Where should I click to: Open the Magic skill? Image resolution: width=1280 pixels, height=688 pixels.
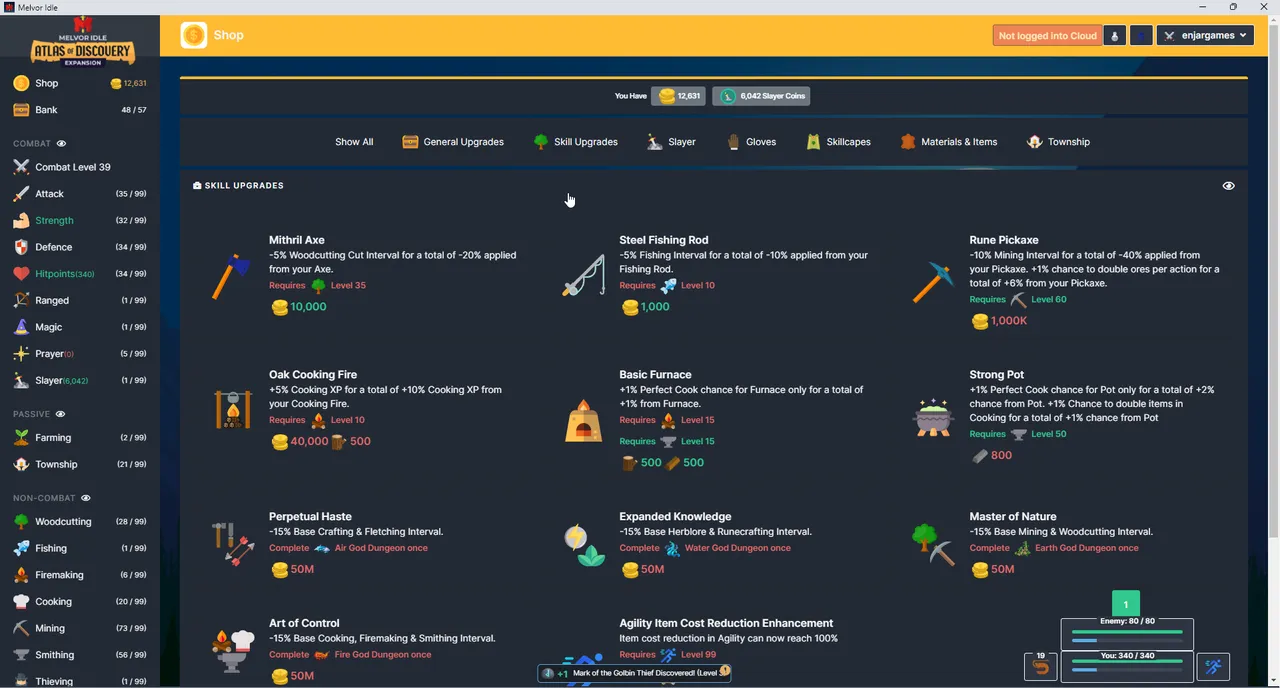tap(80, 327)
